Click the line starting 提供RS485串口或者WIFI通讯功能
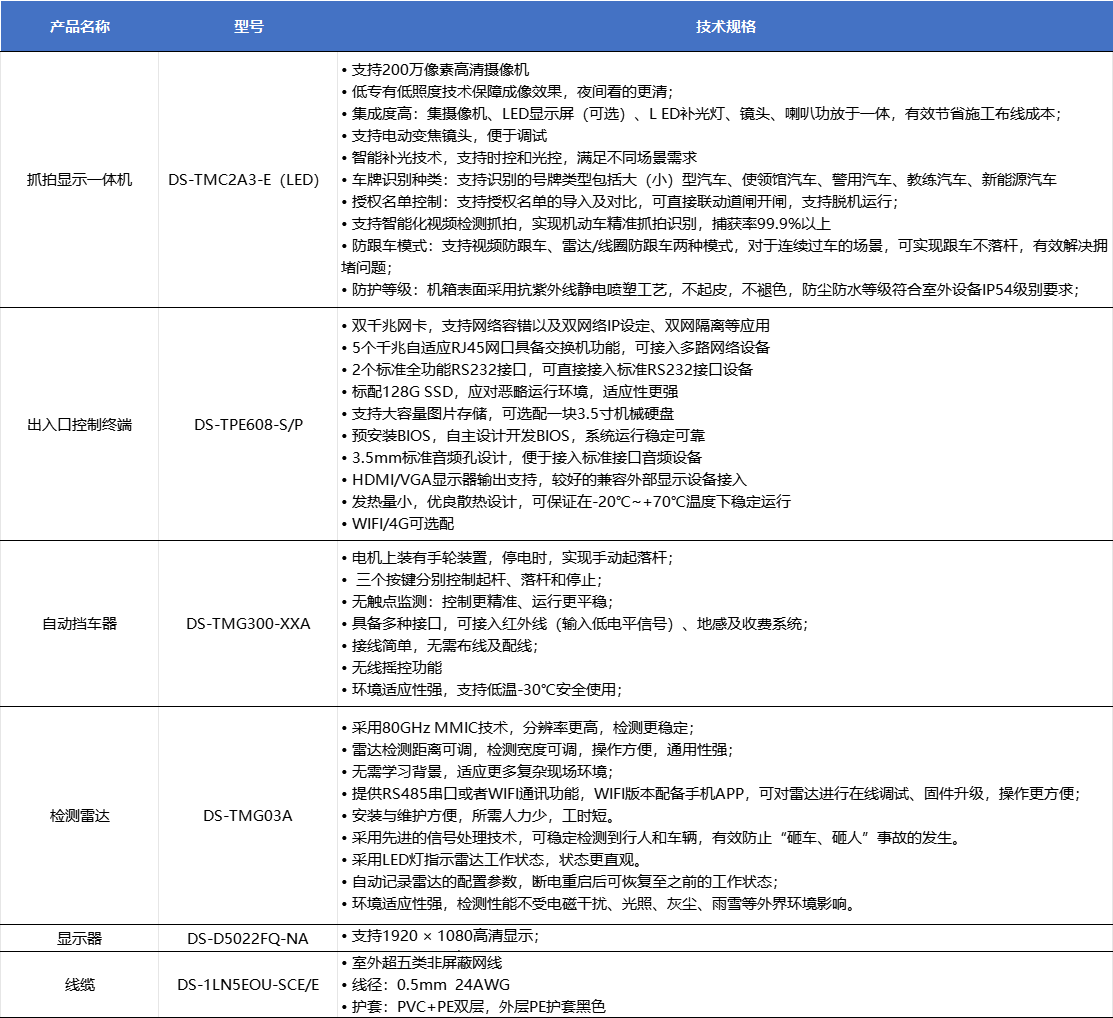The image size is (1113, 1018). pos(711,794)
